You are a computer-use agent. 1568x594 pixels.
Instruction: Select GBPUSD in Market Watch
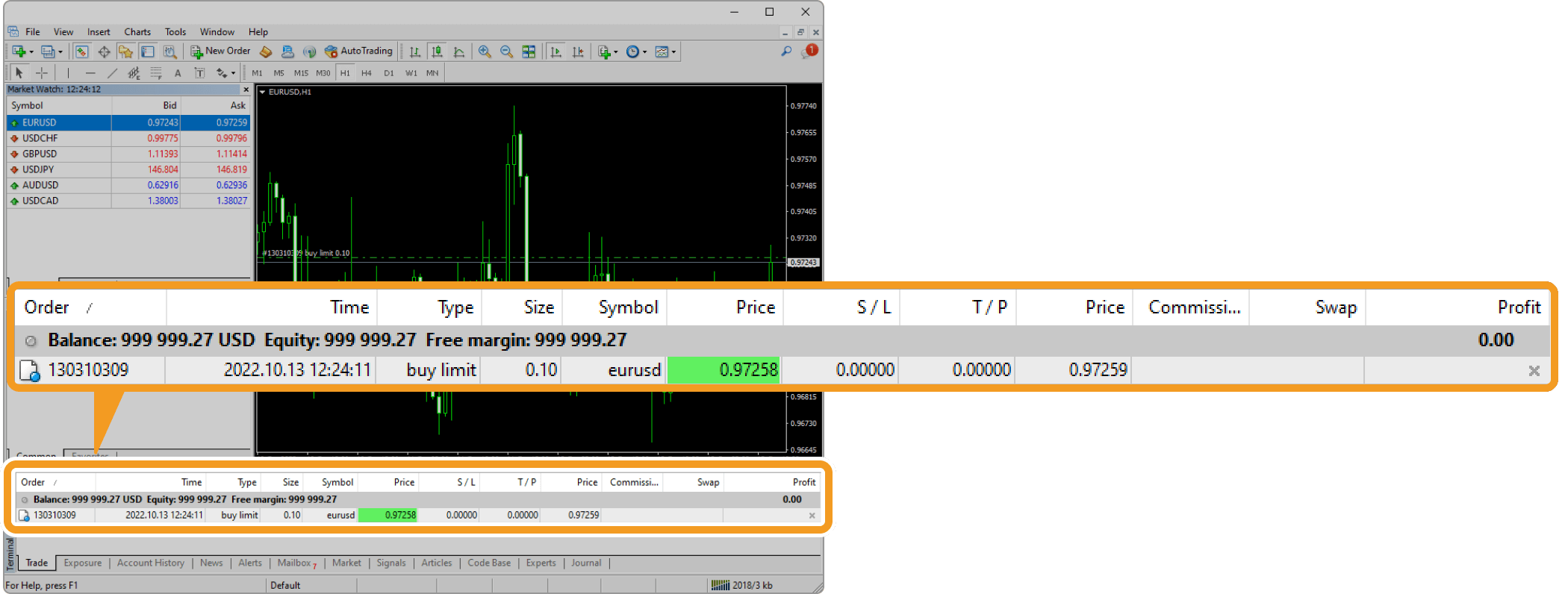(x=128, y=154)
